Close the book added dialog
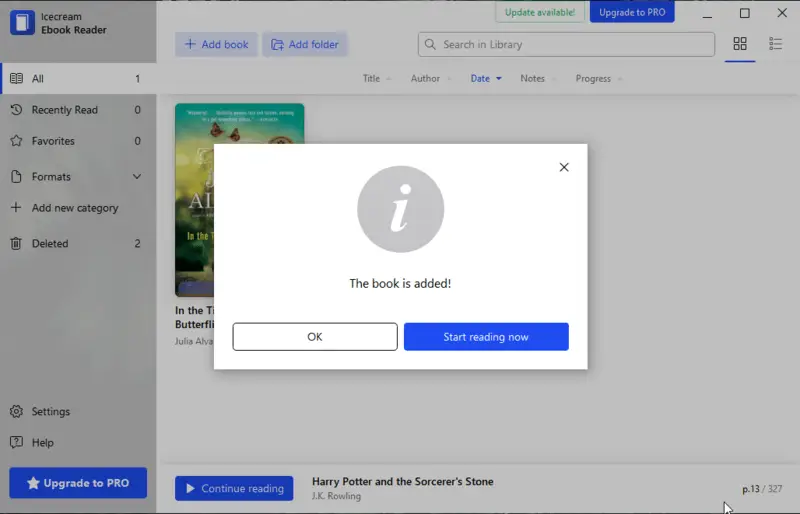The width and height of the screenshot is (800, 514). point(564,167)
